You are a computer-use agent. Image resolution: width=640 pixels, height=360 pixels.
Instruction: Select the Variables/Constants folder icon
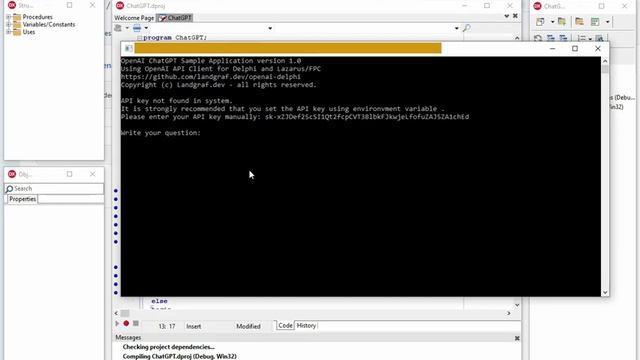click(17, 24)
